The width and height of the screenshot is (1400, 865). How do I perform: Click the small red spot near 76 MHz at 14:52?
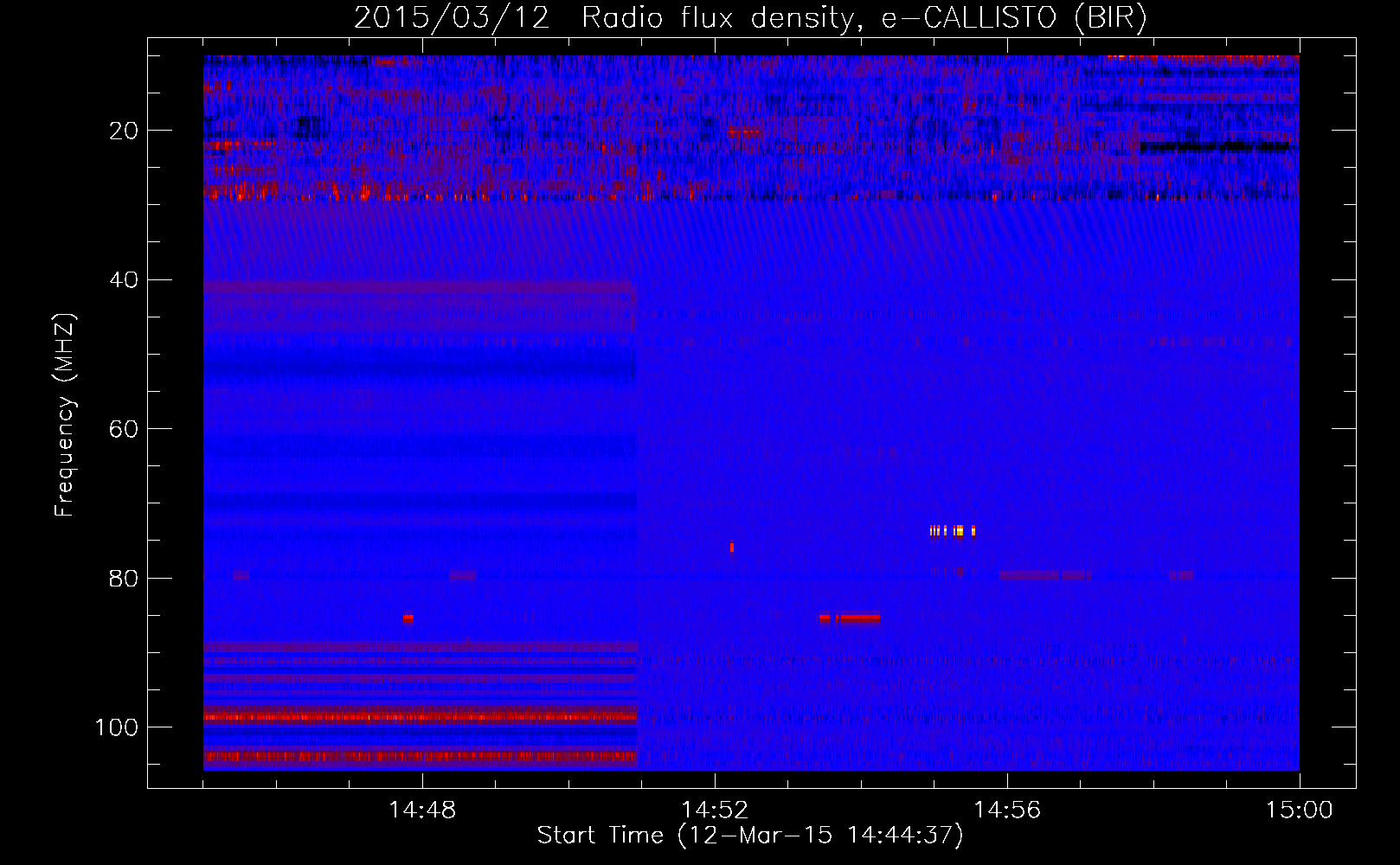click(x=732, y=547)
